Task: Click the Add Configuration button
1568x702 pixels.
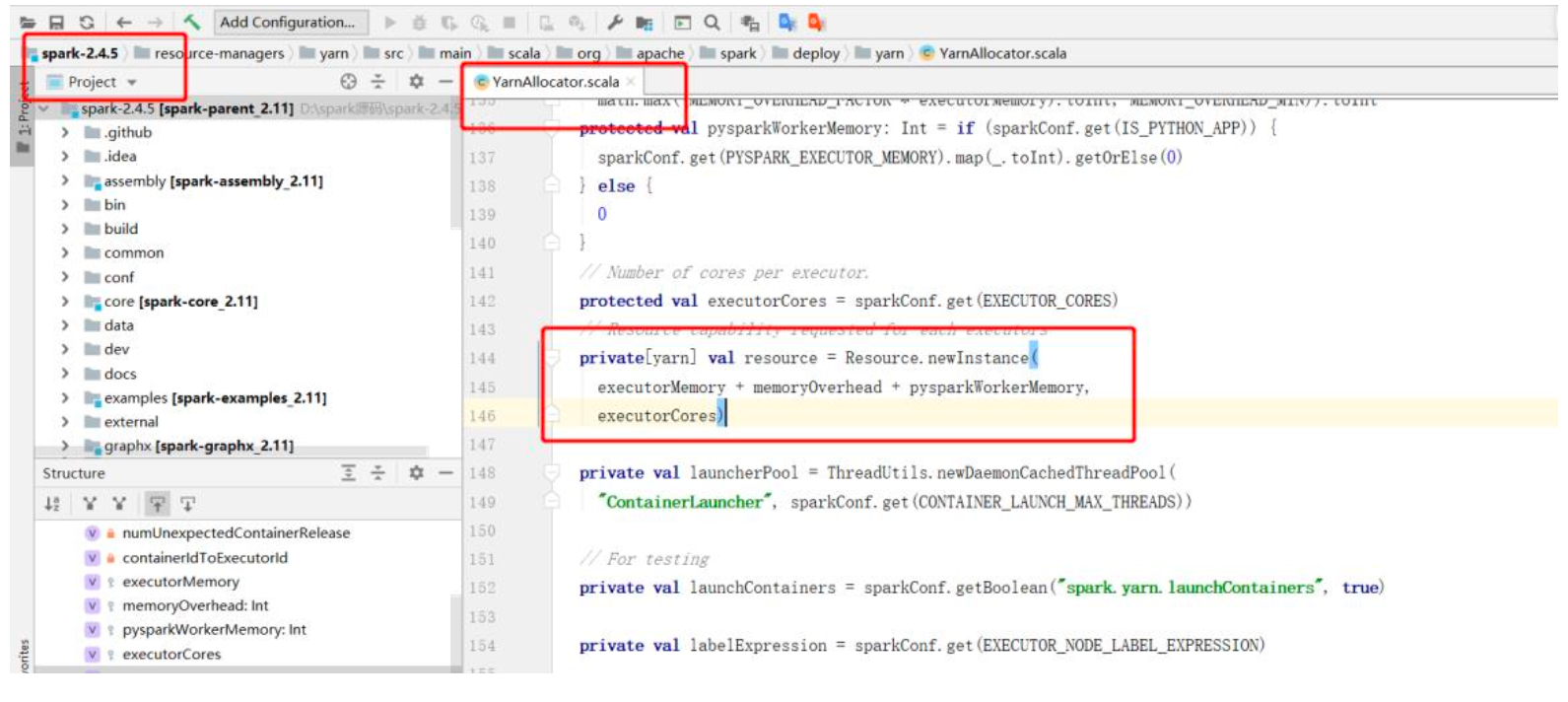Action: (287, 22)
